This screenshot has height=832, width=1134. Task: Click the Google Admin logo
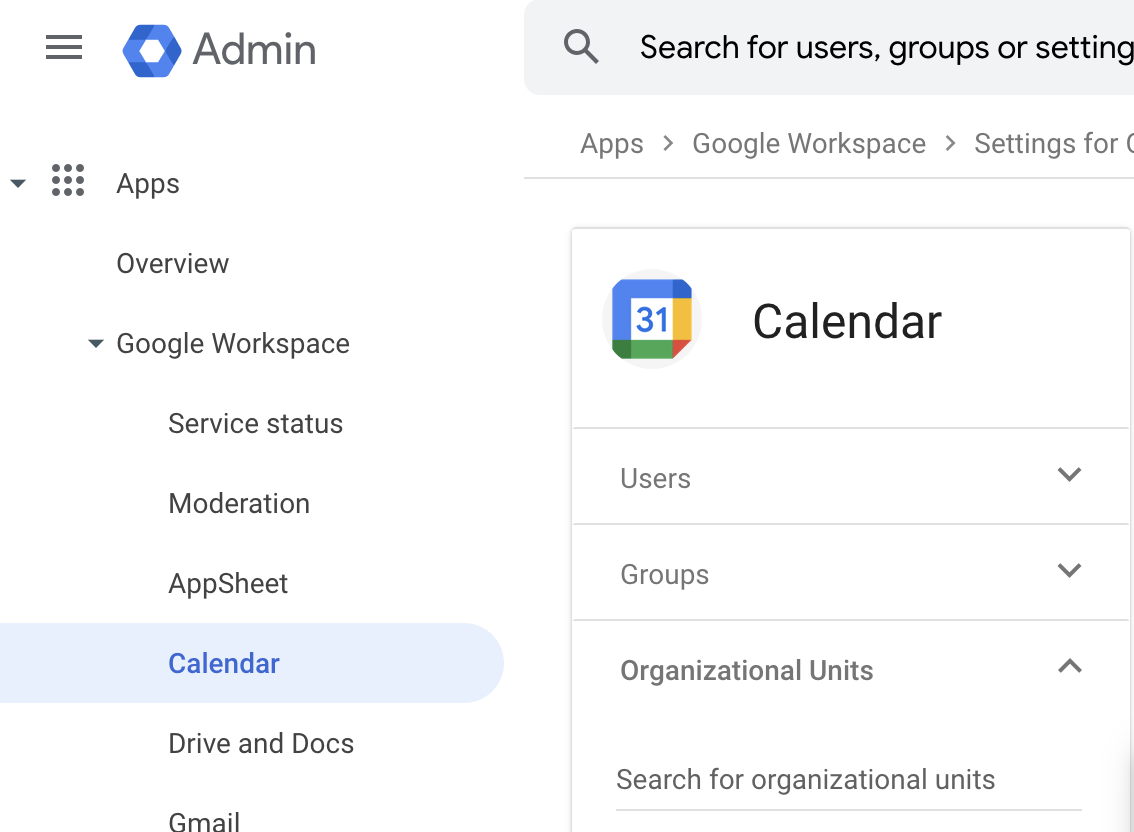click(152, 51)
